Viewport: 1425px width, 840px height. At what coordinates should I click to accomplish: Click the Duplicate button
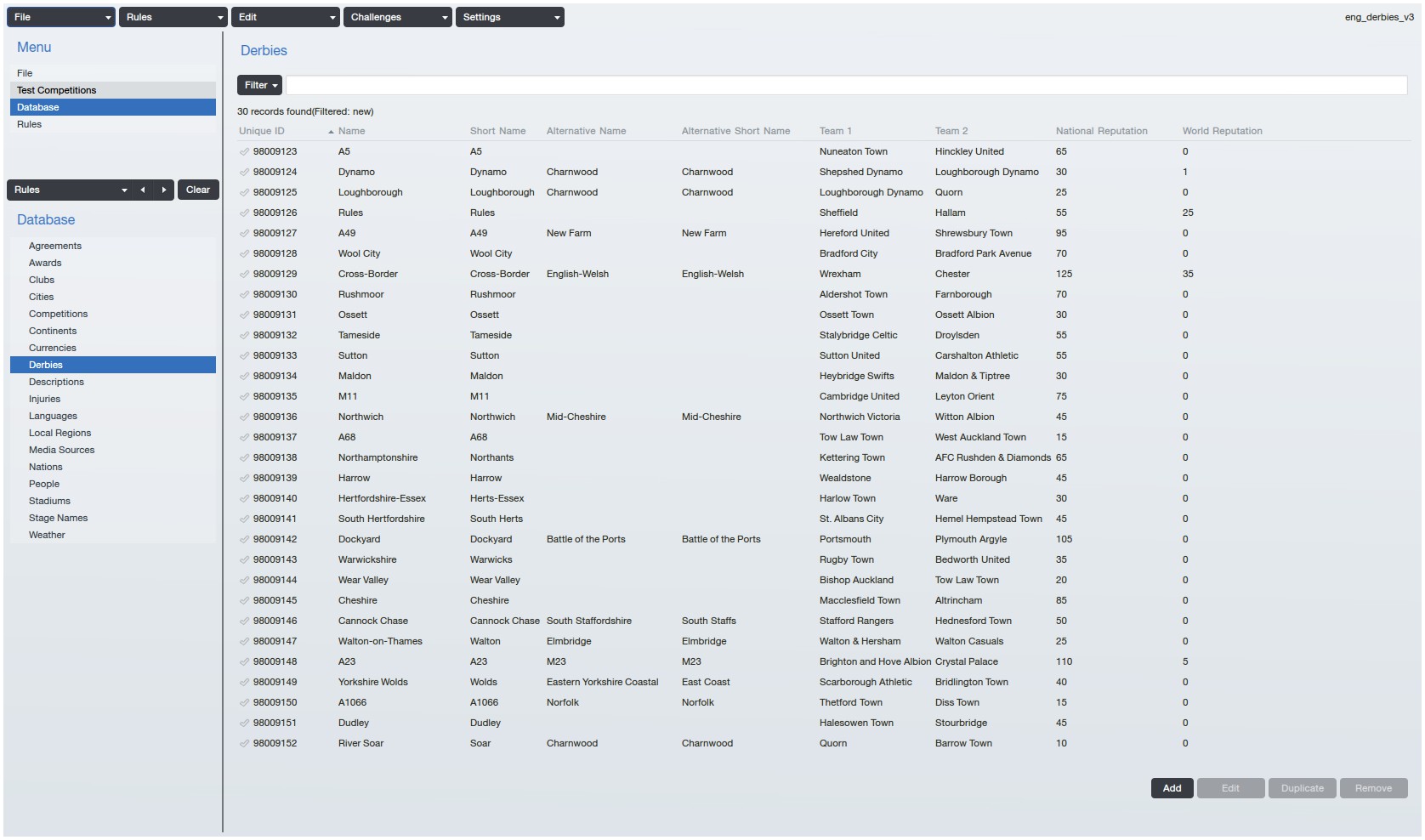coord(1303,788)
